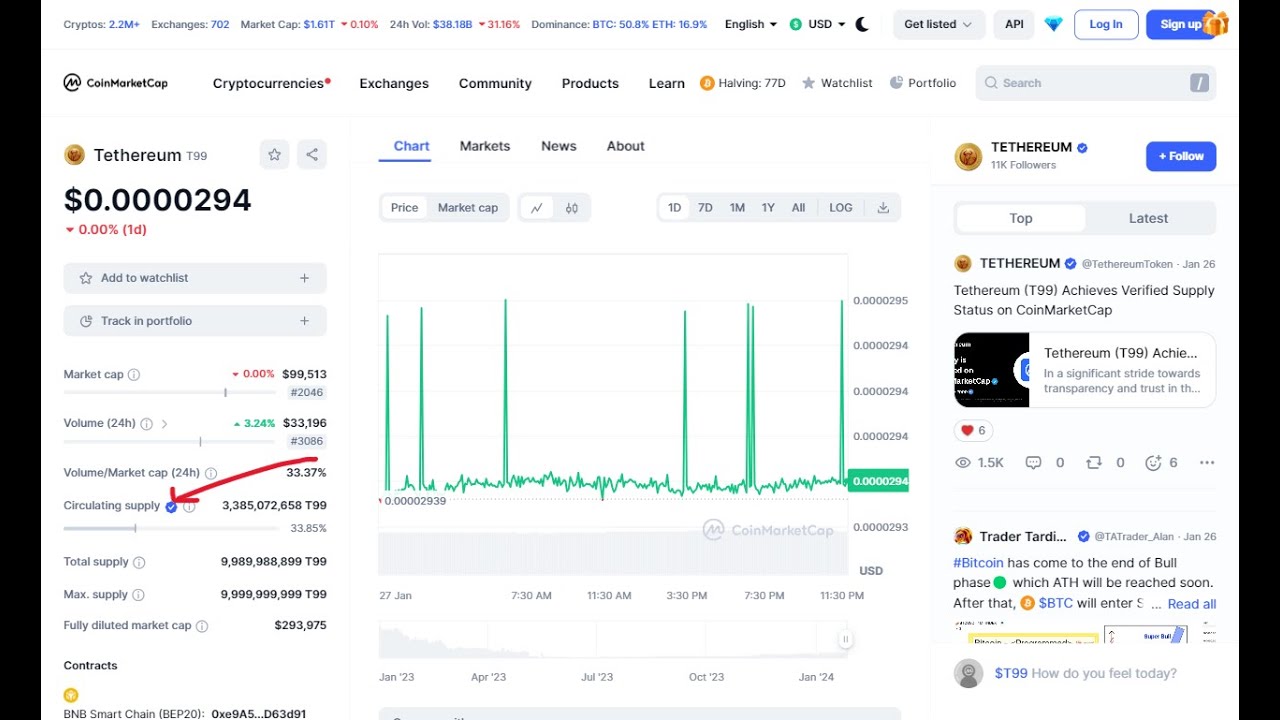Click the Max. supply info icon

coord(138,595)
